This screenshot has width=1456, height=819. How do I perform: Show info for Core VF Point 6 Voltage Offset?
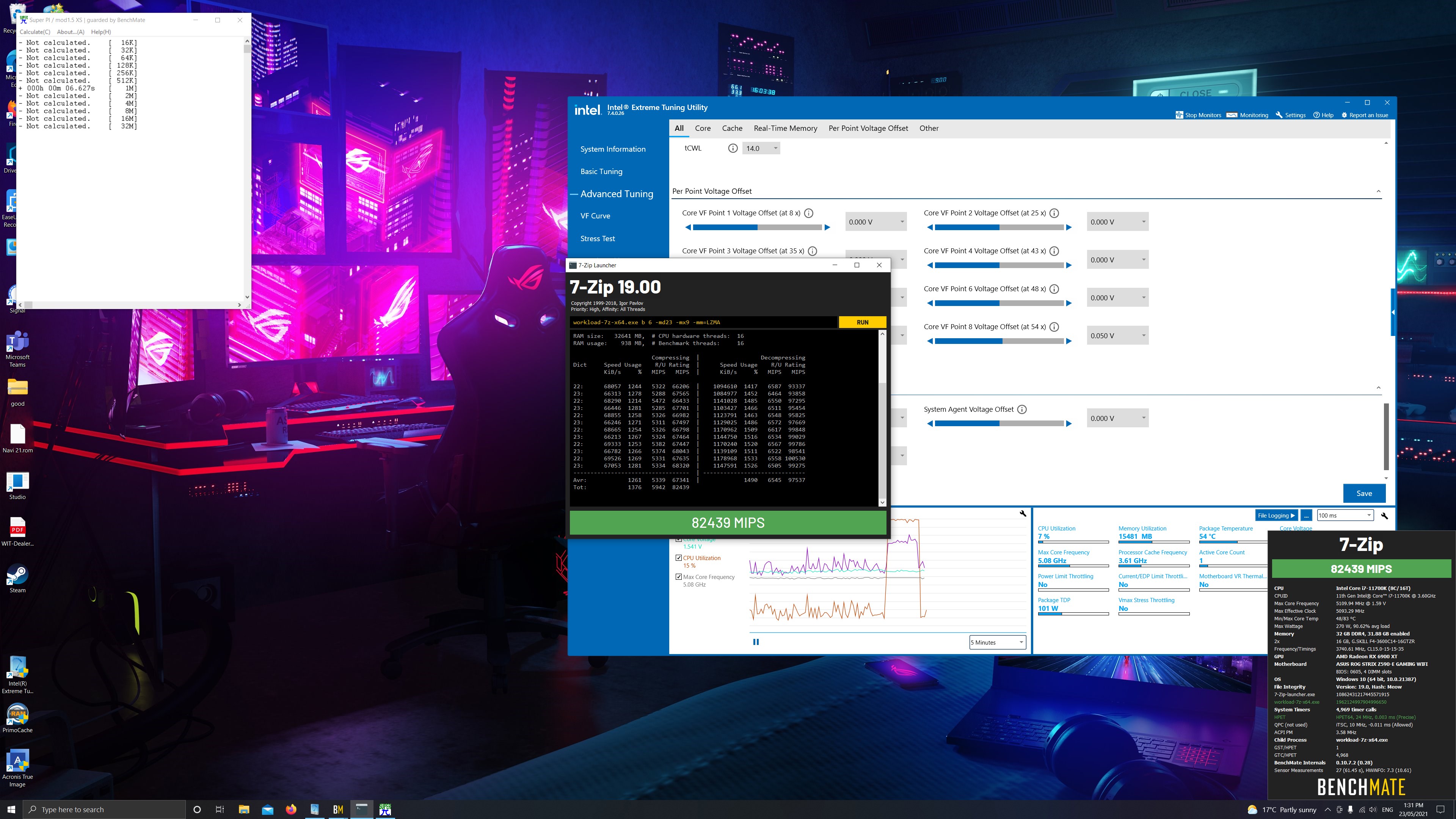click(x=1054, y=289)
